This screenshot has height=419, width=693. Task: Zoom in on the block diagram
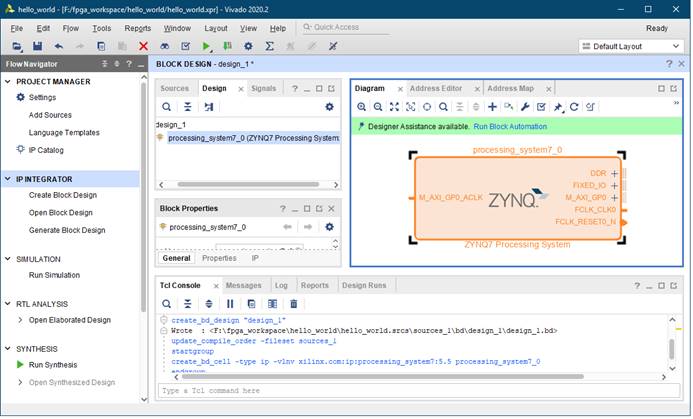pyautogui.click(x=362, y=107)
